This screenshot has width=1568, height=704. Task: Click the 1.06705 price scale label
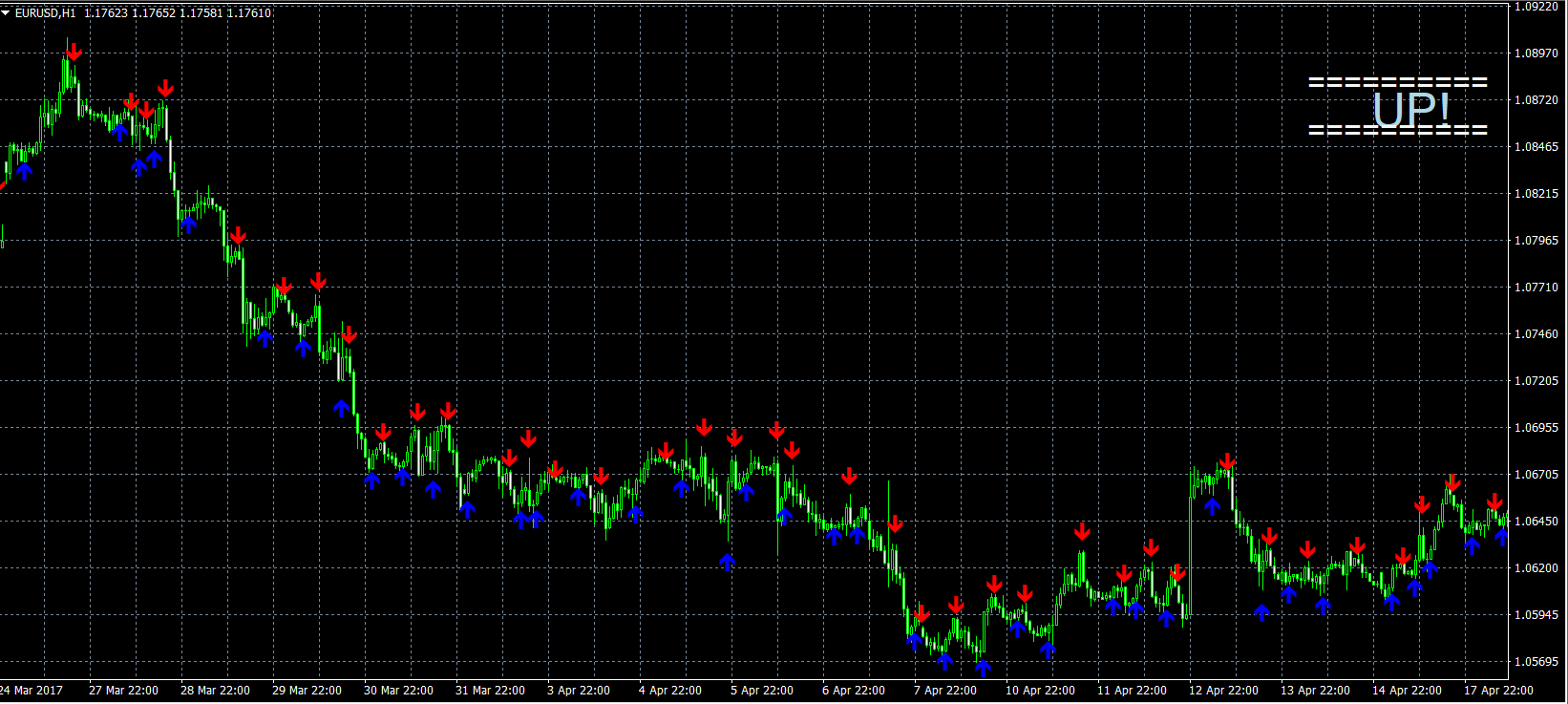pyautogui.click(x=1536, y=475)
